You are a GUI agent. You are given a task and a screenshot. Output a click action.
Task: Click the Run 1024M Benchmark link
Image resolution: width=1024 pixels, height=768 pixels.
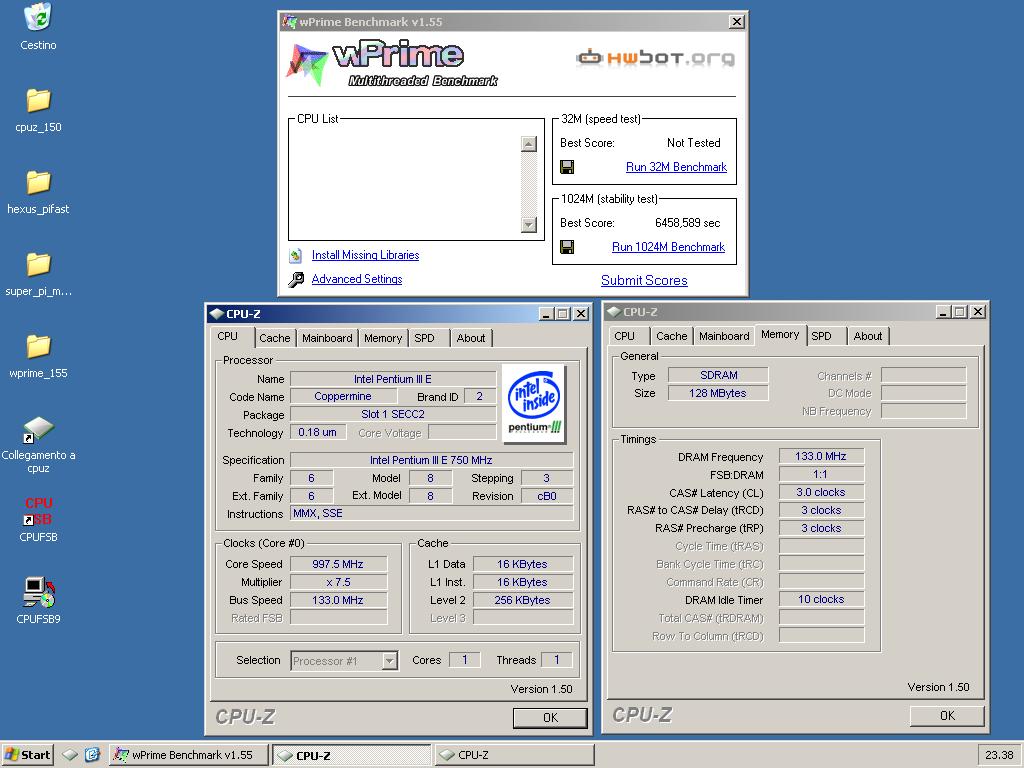pyautogui.click(x=668, y=247)
